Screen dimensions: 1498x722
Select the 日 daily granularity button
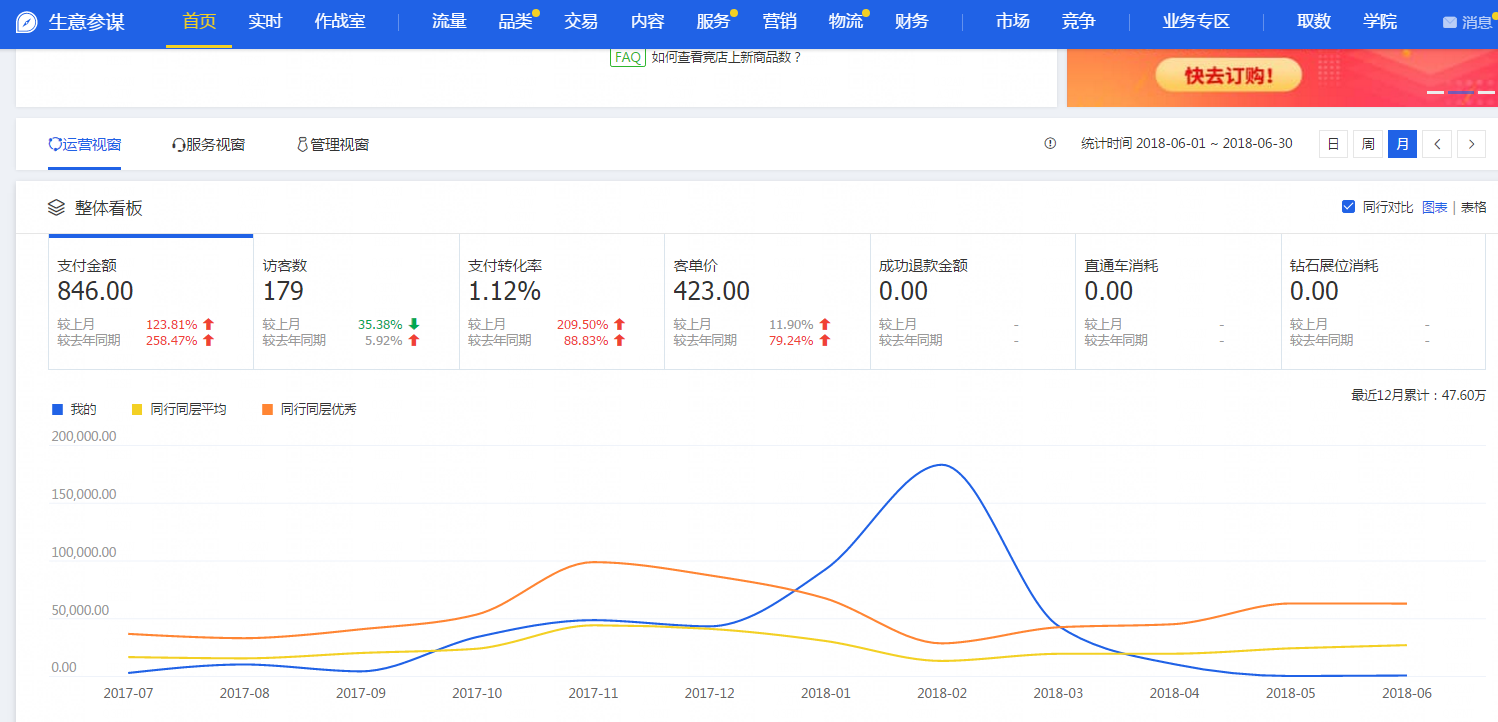[x=1333, y=144]
